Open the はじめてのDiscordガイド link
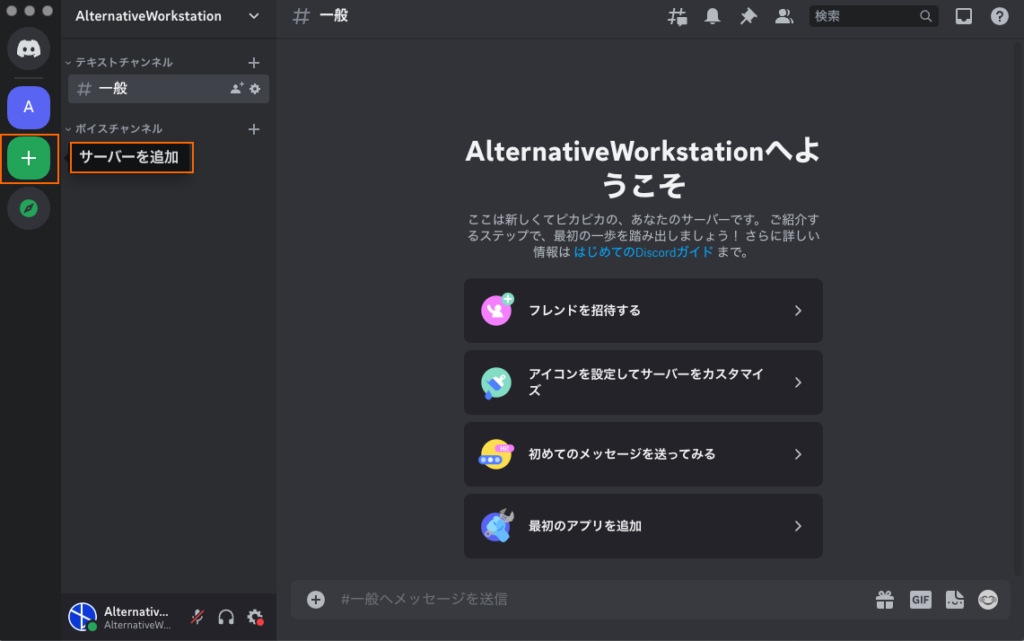The image size is (1024, 641). tap(643, 252)
